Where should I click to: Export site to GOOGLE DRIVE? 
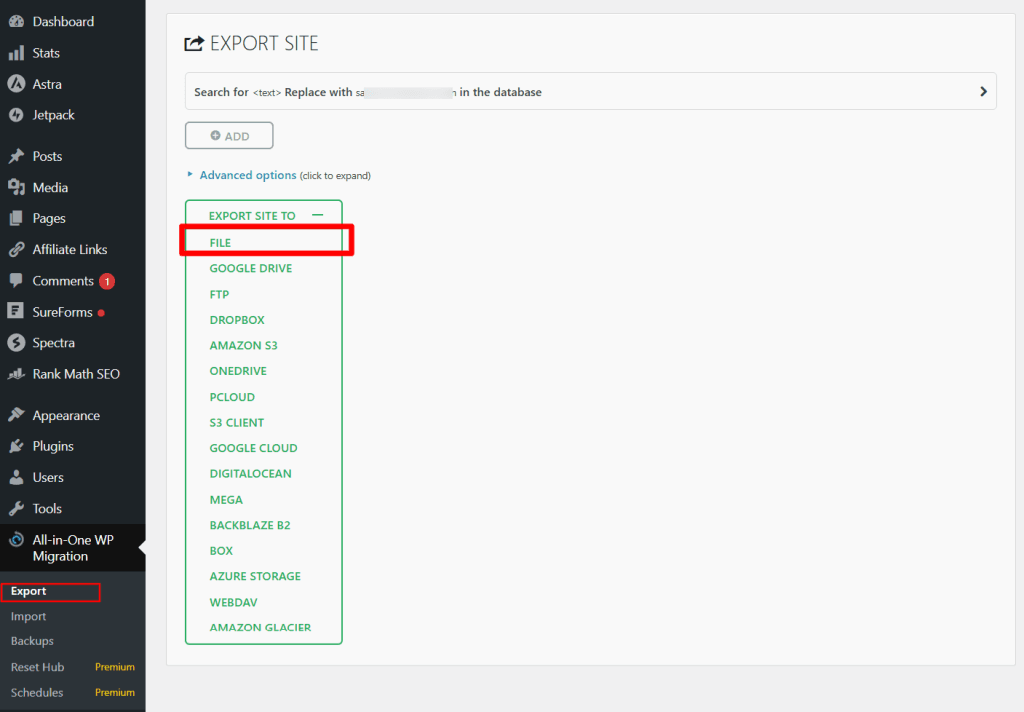pyautogui.click(x=250, y=268)
